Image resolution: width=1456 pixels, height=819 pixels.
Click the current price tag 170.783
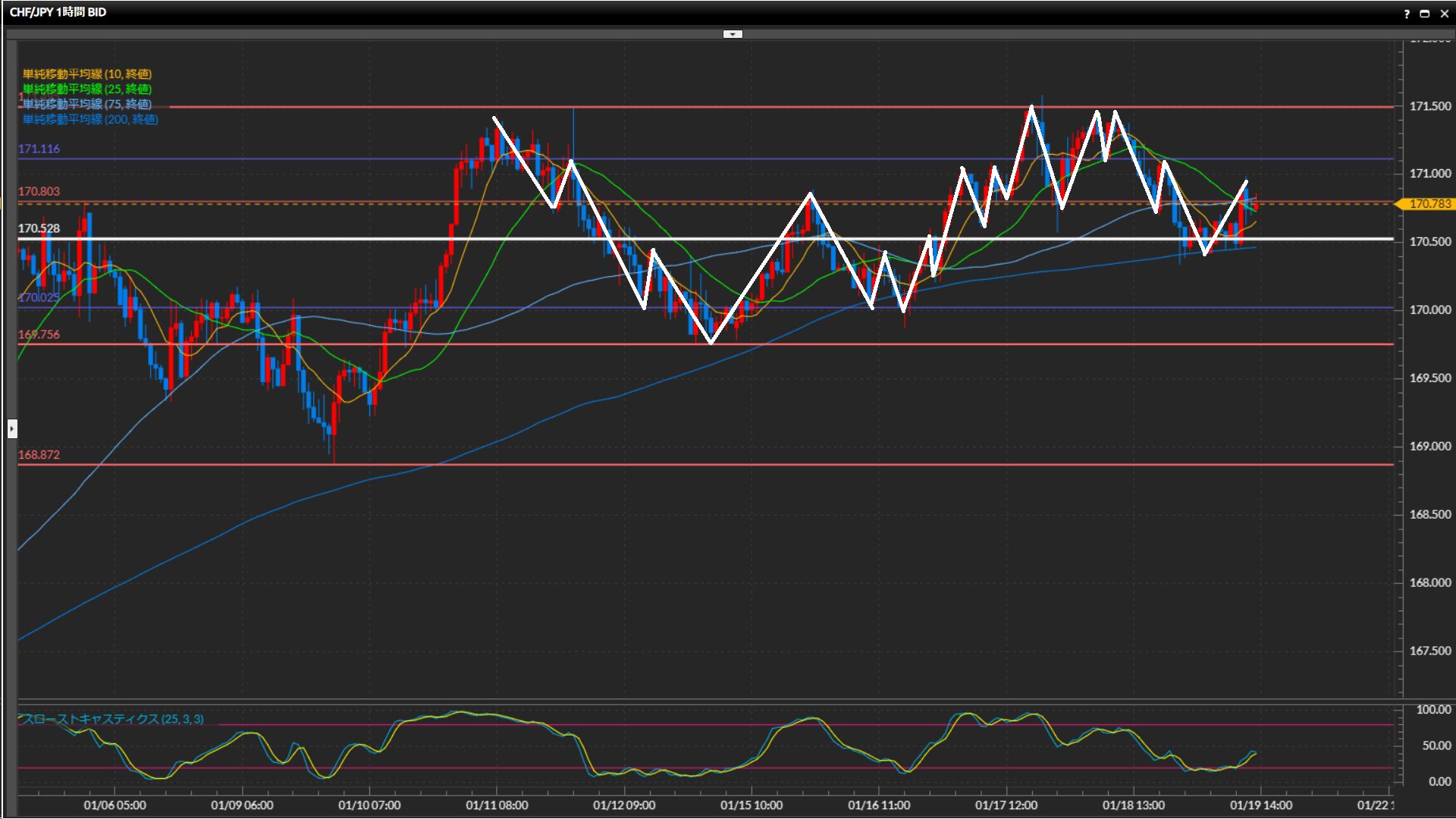coord(1429,204)
